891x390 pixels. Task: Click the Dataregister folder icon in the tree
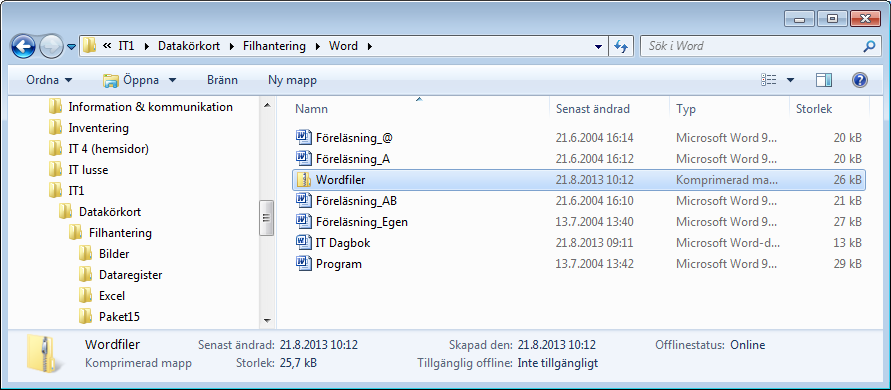click(x=85, y=275)
